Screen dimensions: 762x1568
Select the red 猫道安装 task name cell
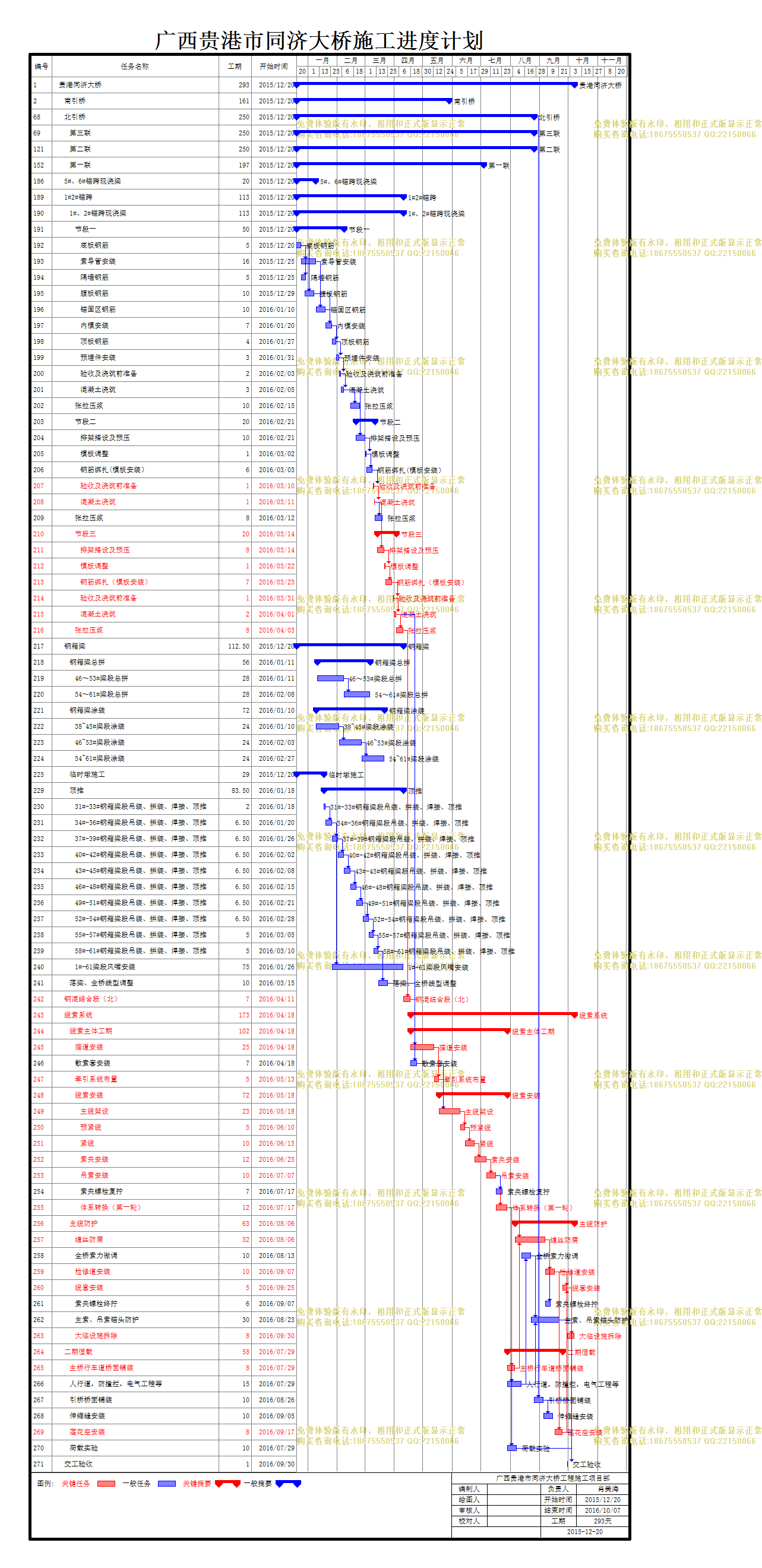(89, 1047)
